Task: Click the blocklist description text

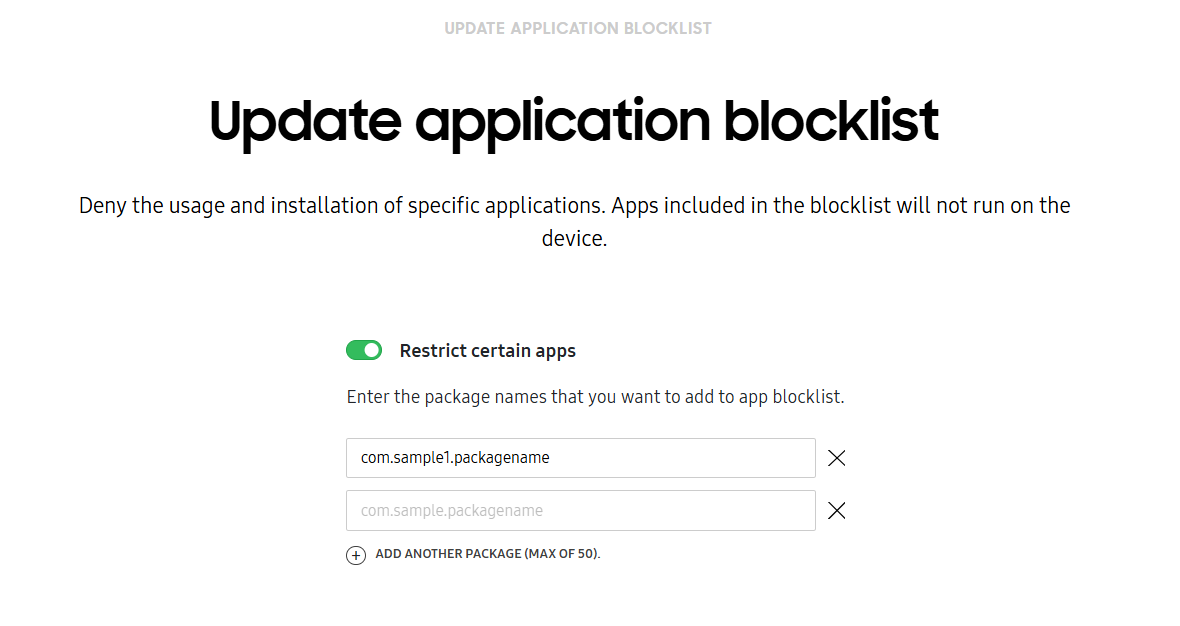Action: point(575,221)
